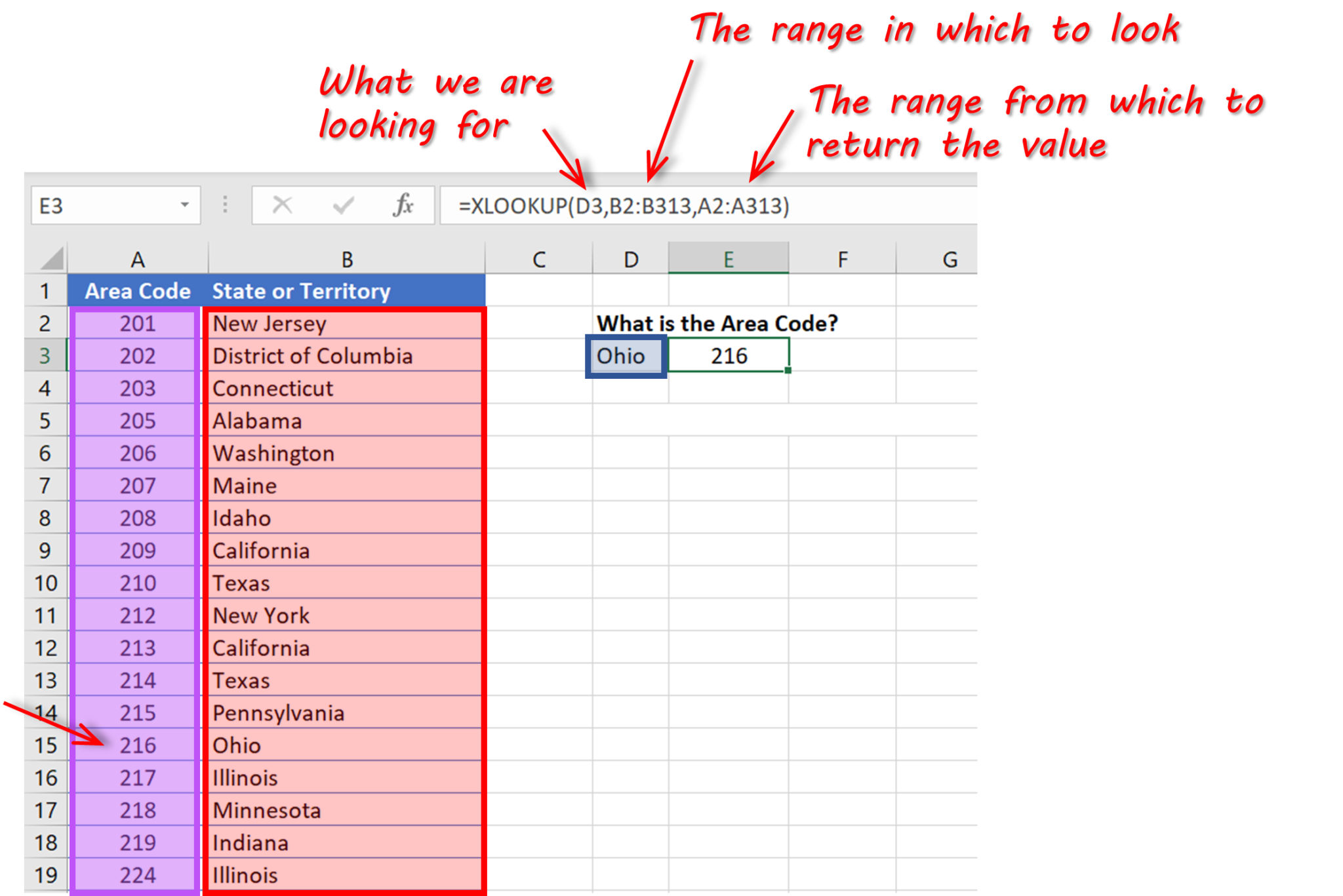The height and width of the screenshot is (896, 1343).
Task: Click the column E header
Action: (x=729, y=257)
